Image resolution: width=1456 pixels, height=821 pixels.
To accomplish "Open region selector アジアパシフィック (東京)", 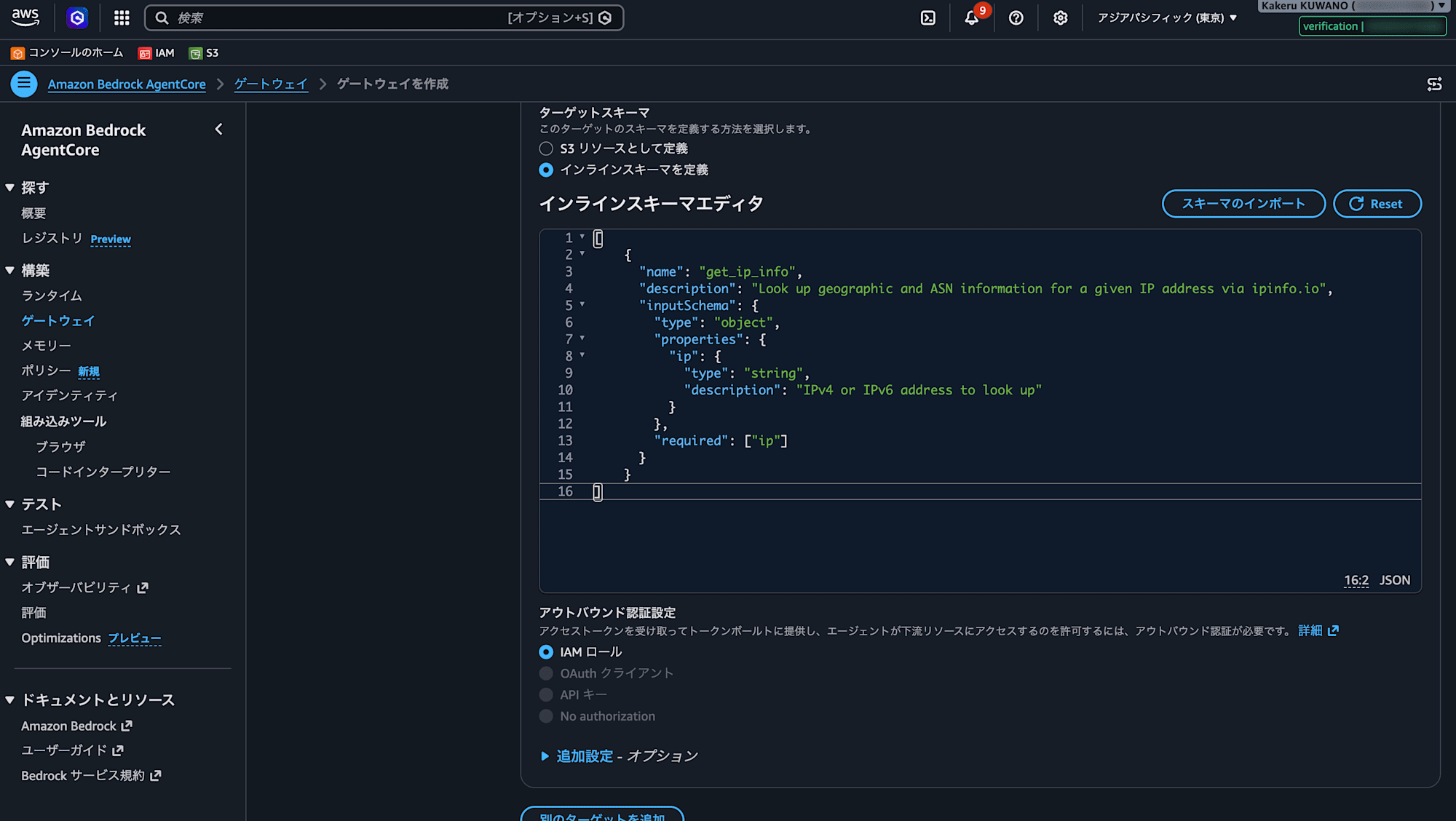I will [1167, 17].
